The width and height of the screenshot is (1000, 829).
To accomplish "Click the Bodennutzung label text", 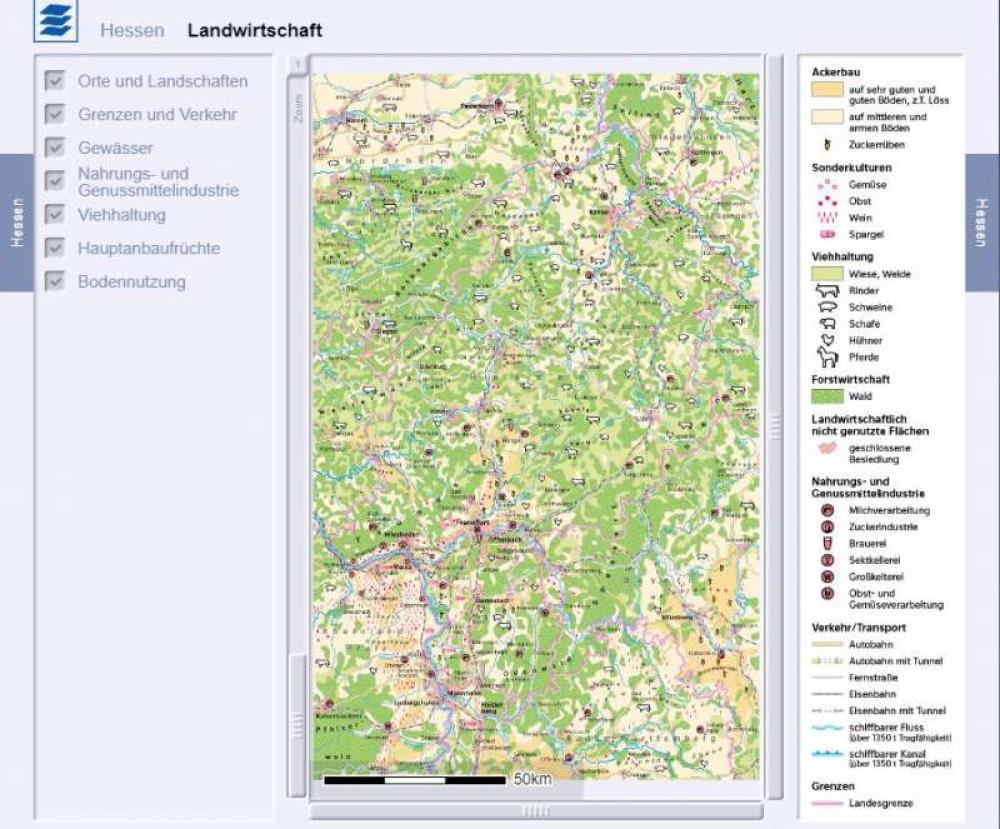I will (131, 281).
